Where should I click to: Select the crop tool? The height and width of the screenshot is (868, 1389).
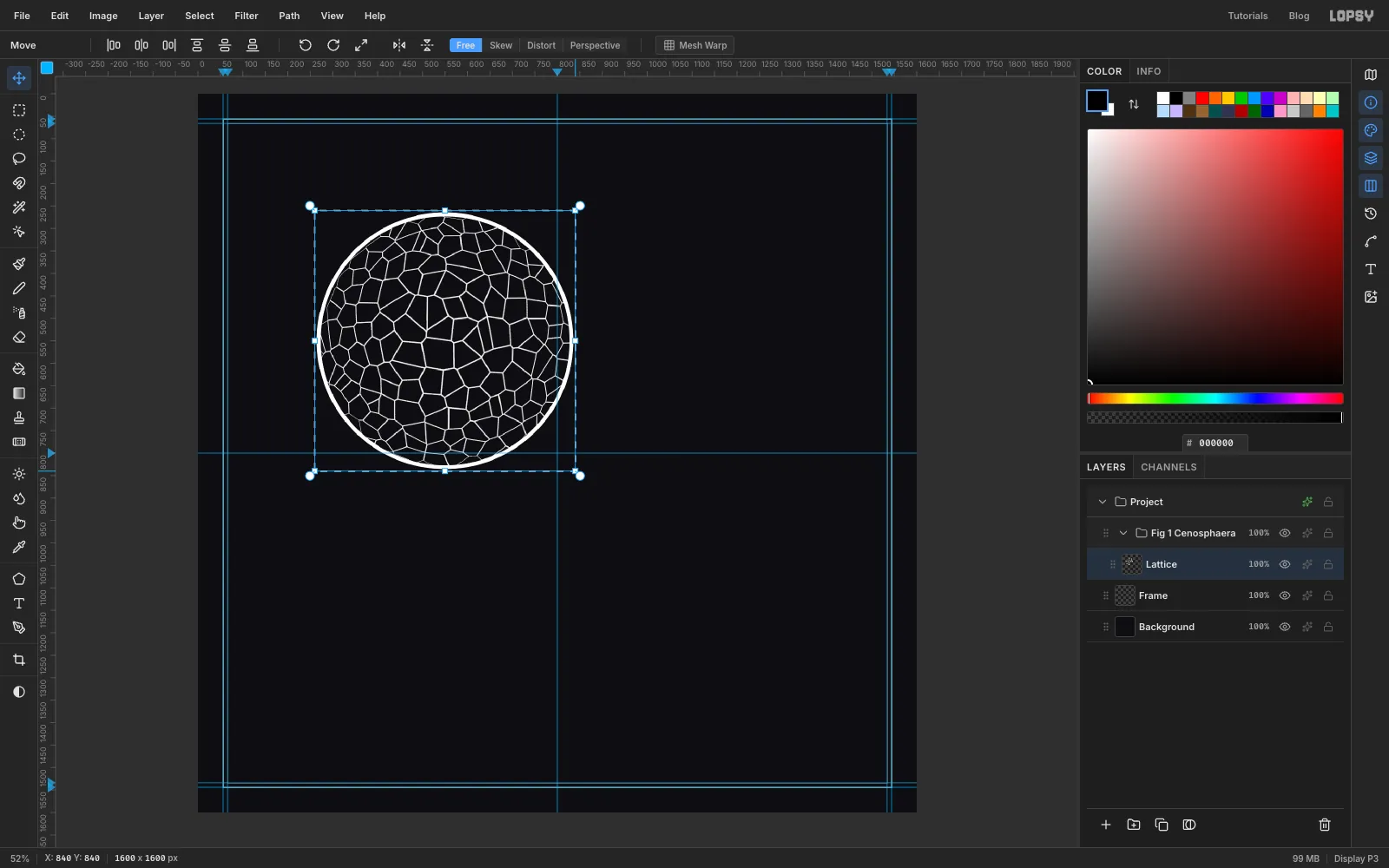click(19, 660)
